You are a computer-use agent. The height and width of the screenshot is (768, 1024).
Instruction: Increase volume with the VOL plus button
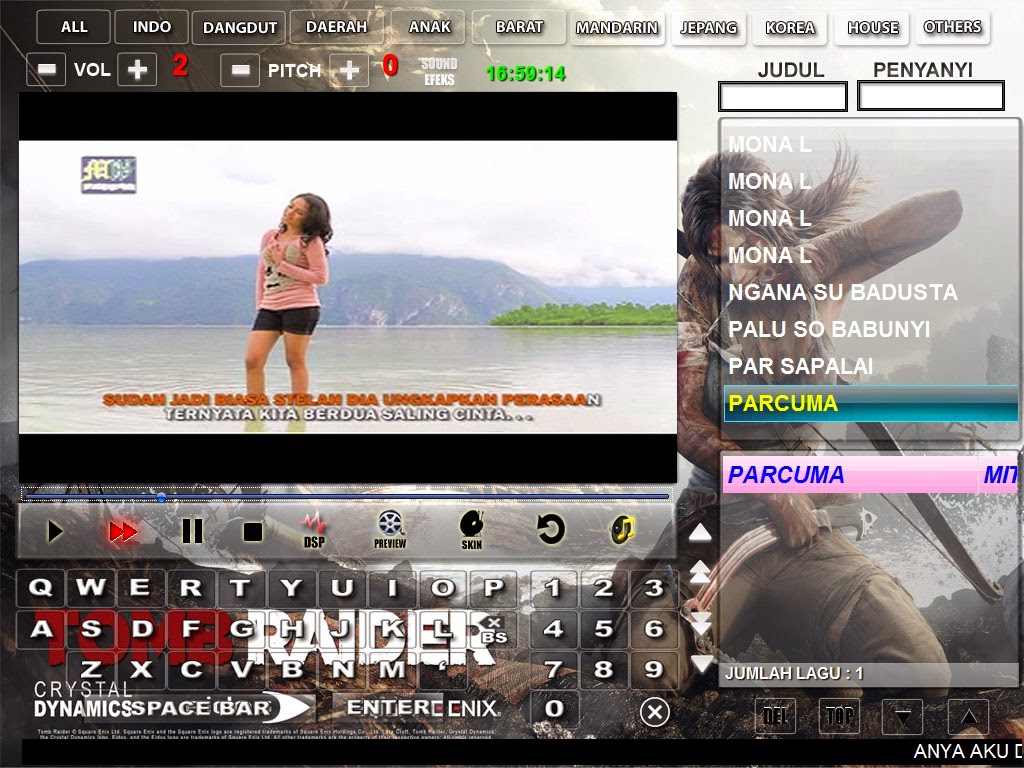(x=137, y=70)
